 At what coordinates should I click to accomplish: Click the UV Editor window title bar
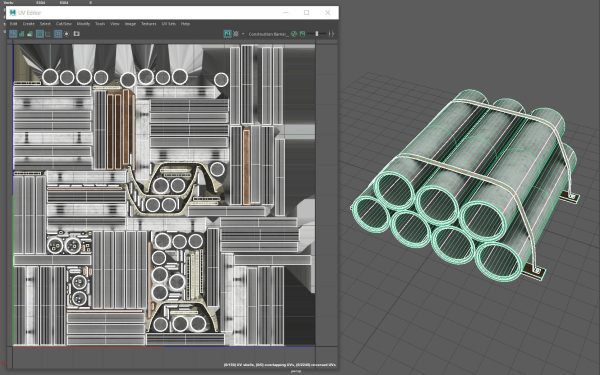tap(172, 13)
